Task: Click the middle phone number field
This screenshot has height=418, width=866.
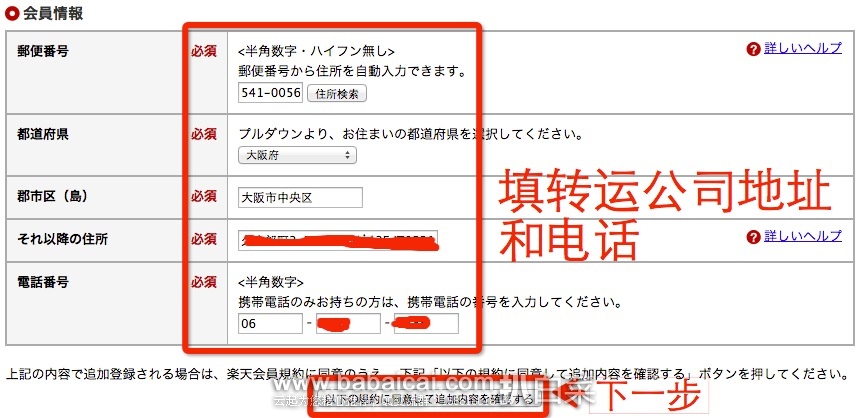Action: 348,324
